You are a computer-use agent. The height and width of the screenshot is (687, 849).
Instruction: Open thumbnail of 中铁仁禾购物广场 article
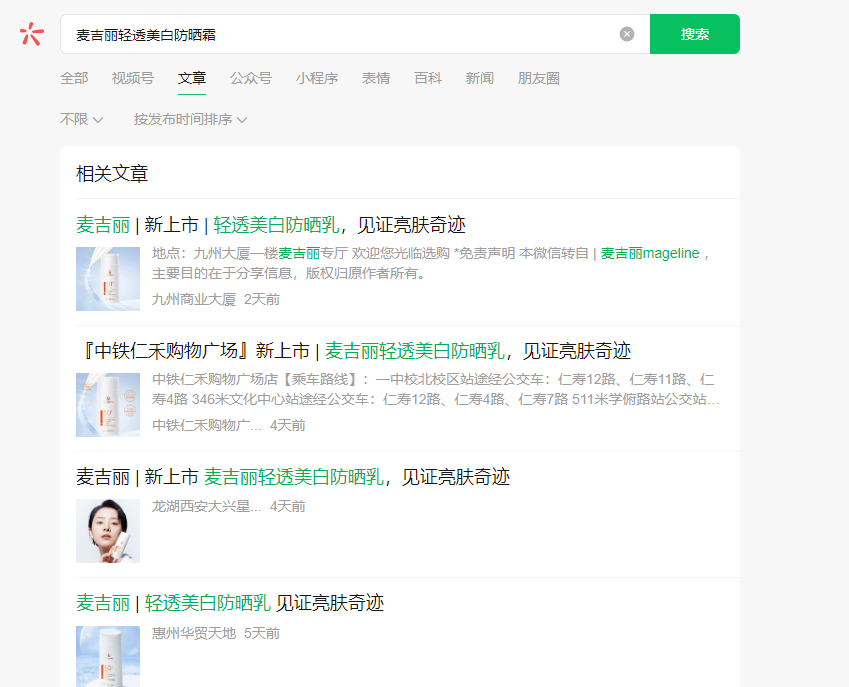[x=108, y=405]
